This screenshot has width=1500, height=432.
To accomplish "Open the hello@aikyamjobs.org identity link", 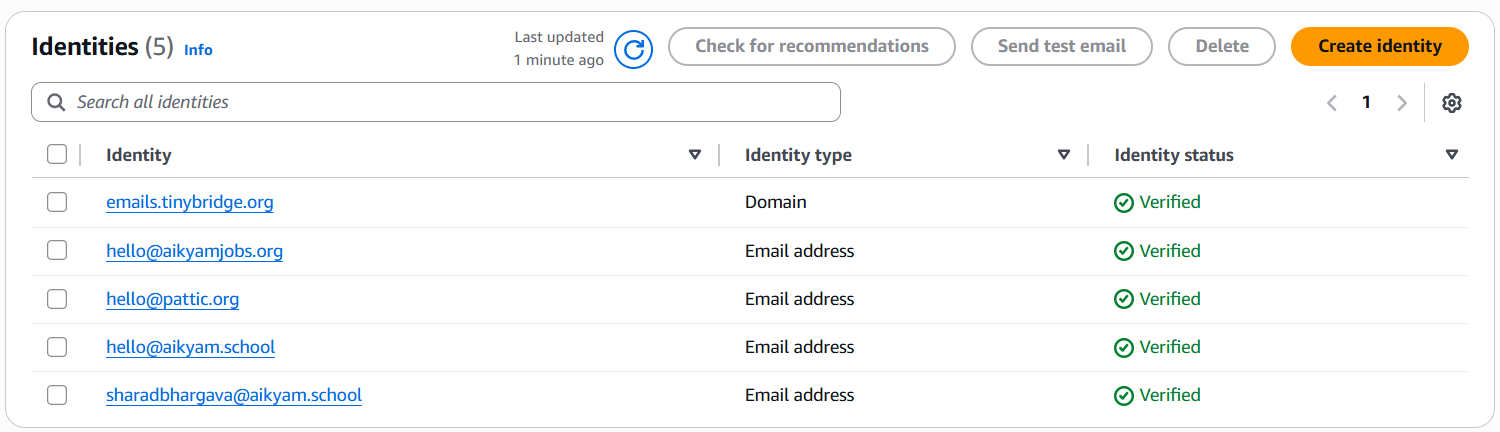I will tap(194, 251).
